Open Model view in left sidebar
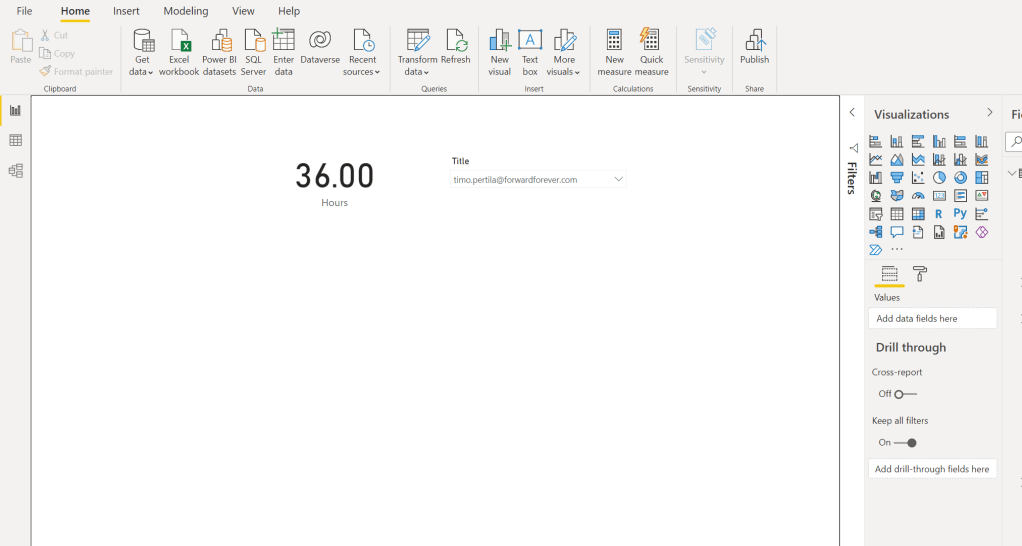 pos(15,171)
